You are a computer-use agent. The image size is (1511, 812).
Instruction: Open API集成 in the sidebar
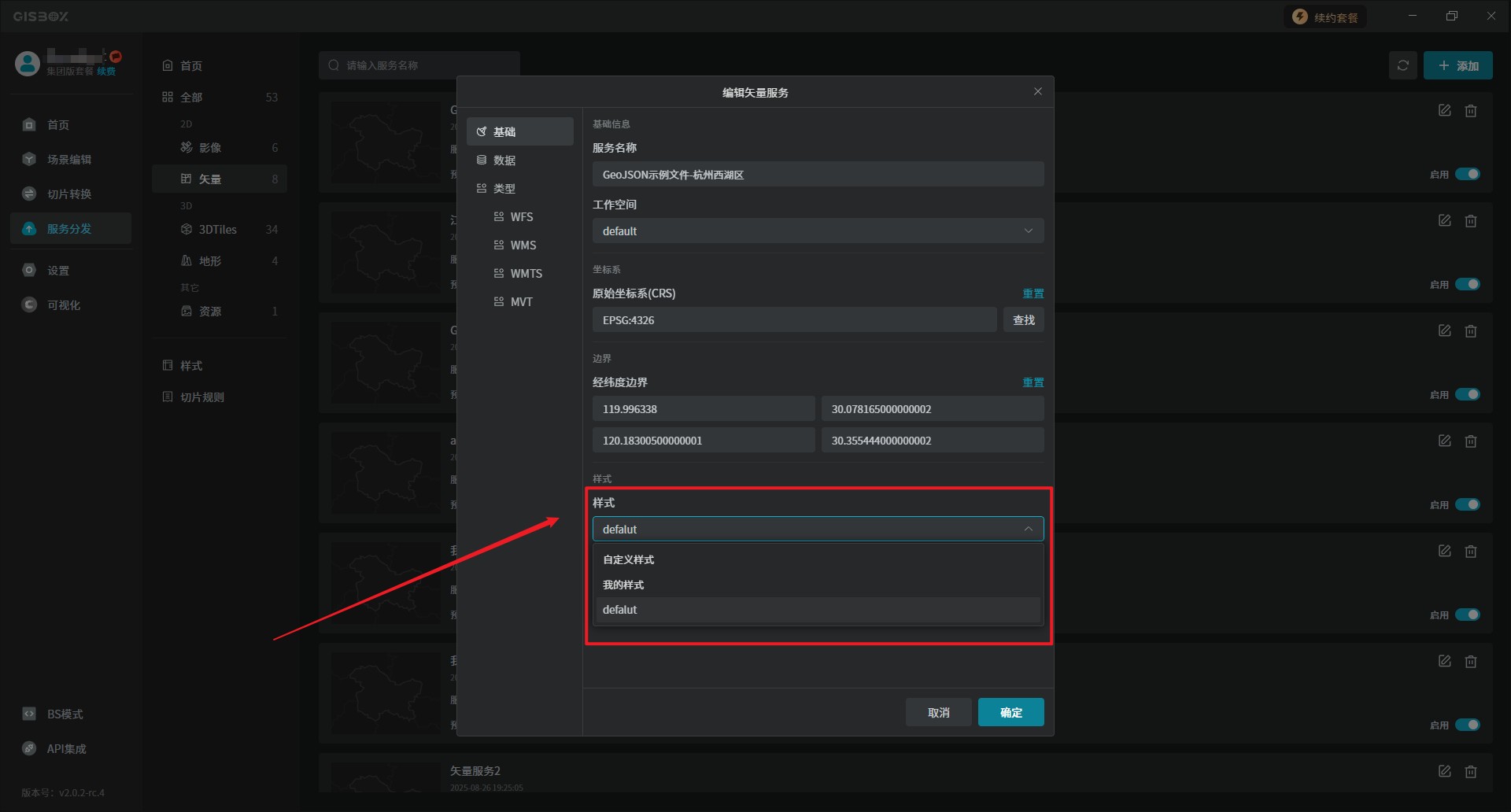coord(66,749)
